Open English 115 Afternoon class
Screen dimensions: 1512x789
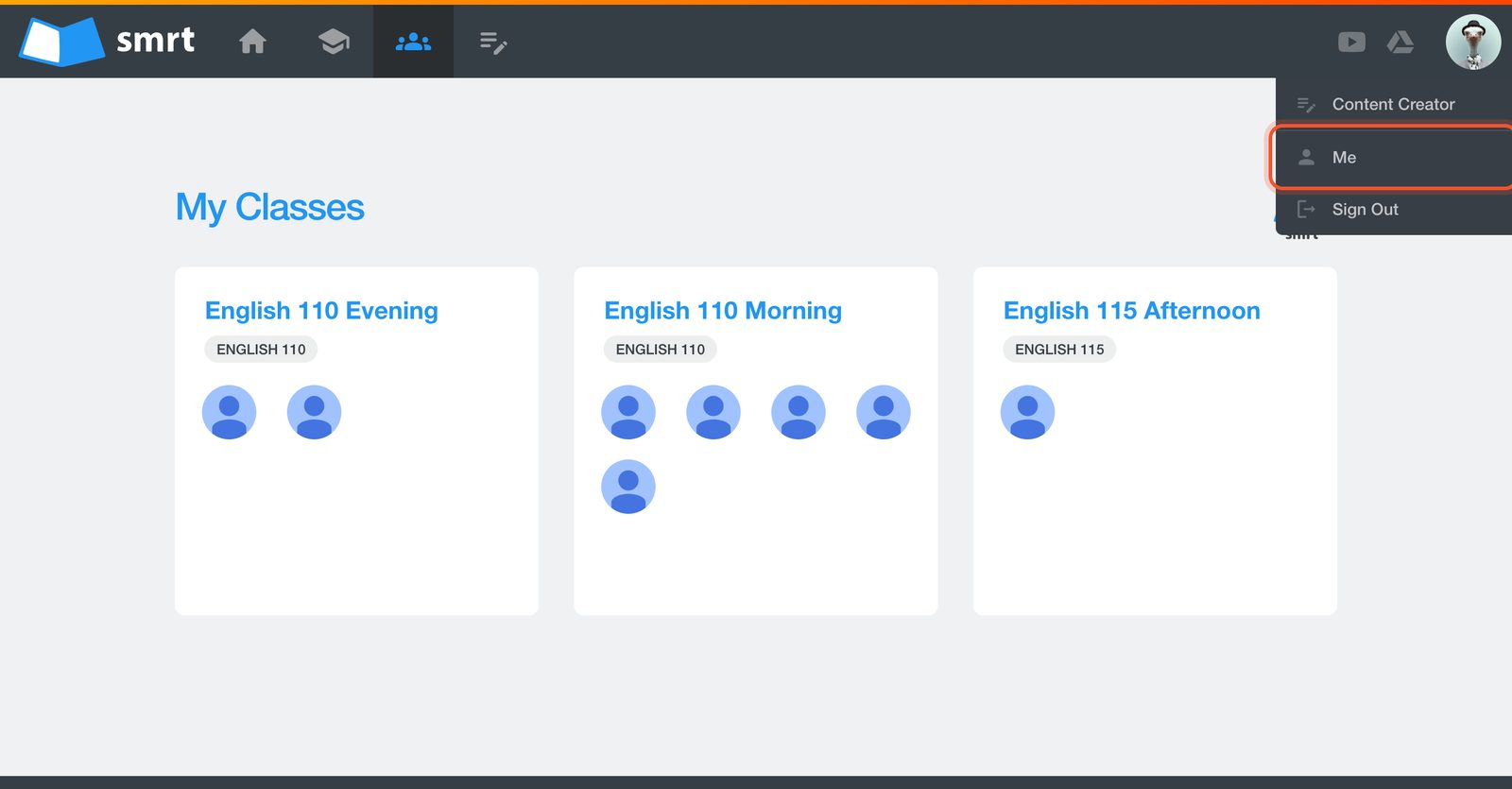[x=1131, y=311]
